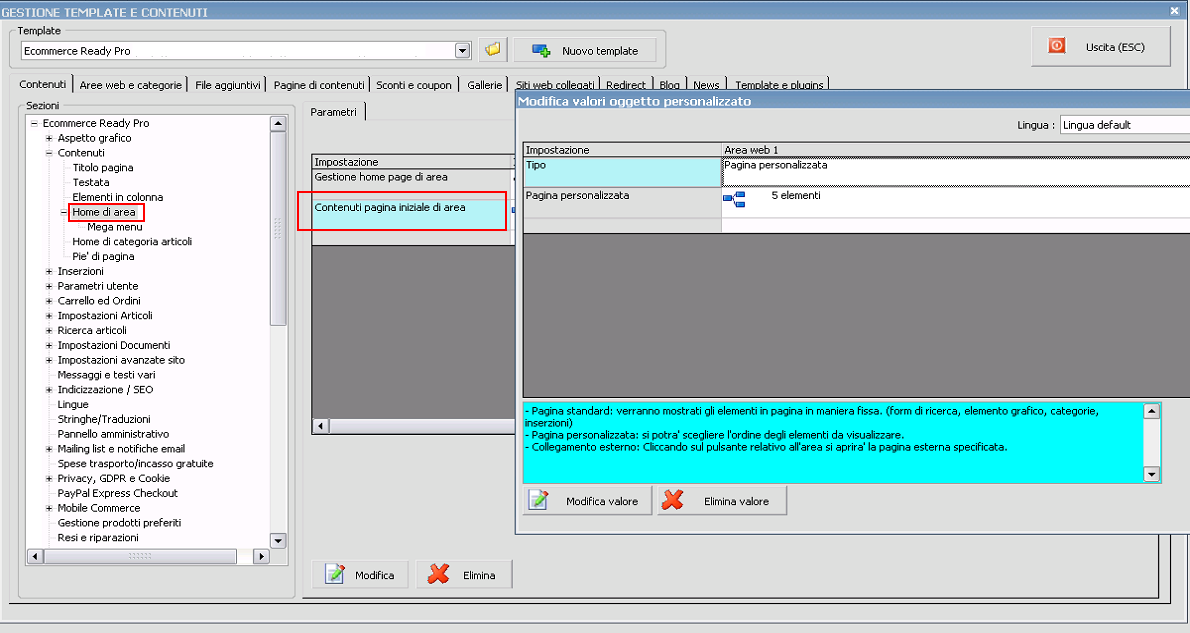This screenshot has width=1190, height=633.
Task: Click the Elimina button label
Action: pyautogui.click(x=479, y=575)
